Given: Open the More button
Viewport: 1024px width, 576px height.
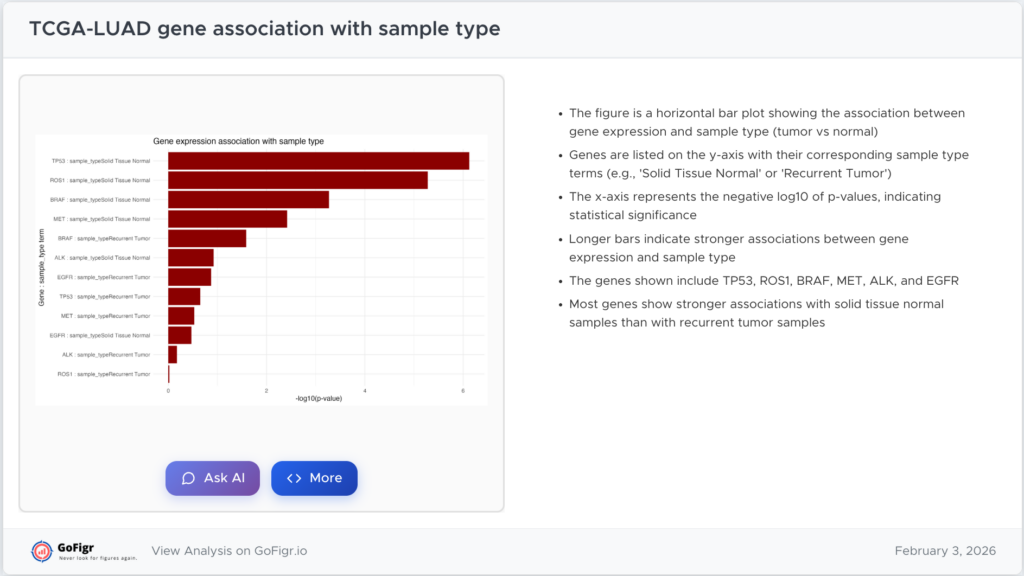Looking at the screenshot, I should [314, 478].
